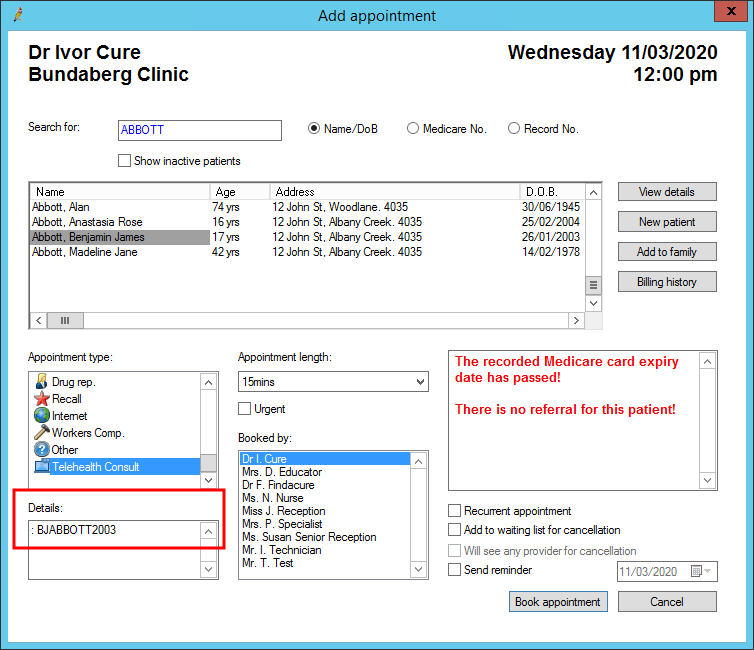Choose Mrs. D. Educator in Booked by

[x=282, y=472]
